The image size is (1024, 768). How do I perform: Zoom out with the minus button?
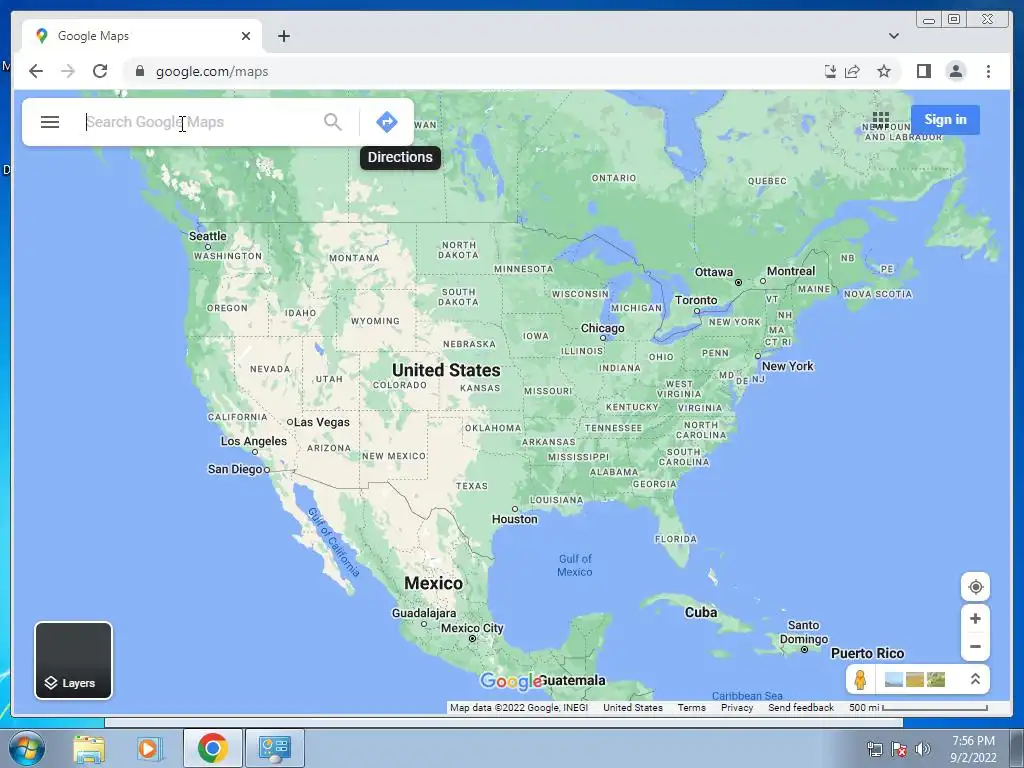[x=975, y=647]
